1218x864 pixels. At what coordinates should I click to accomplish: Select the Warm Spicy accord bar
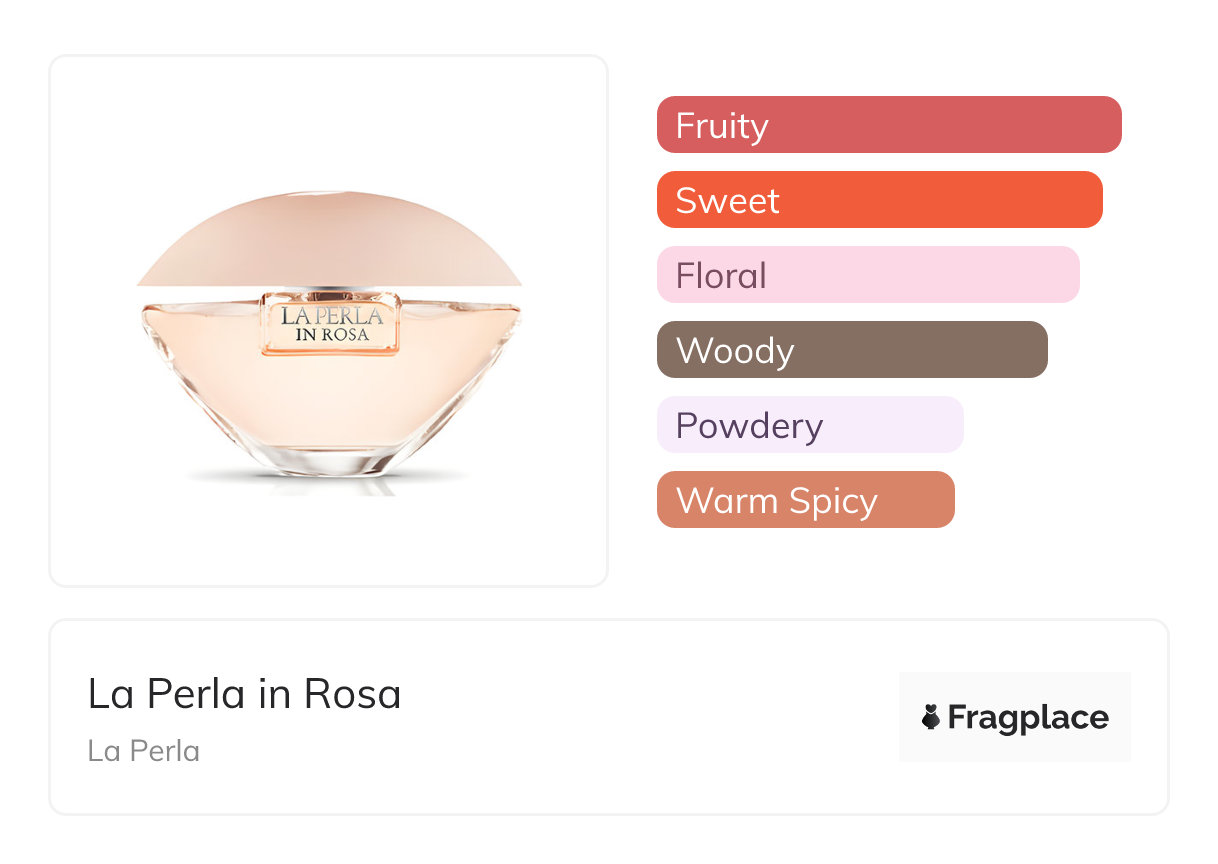(x=805, y=500)
